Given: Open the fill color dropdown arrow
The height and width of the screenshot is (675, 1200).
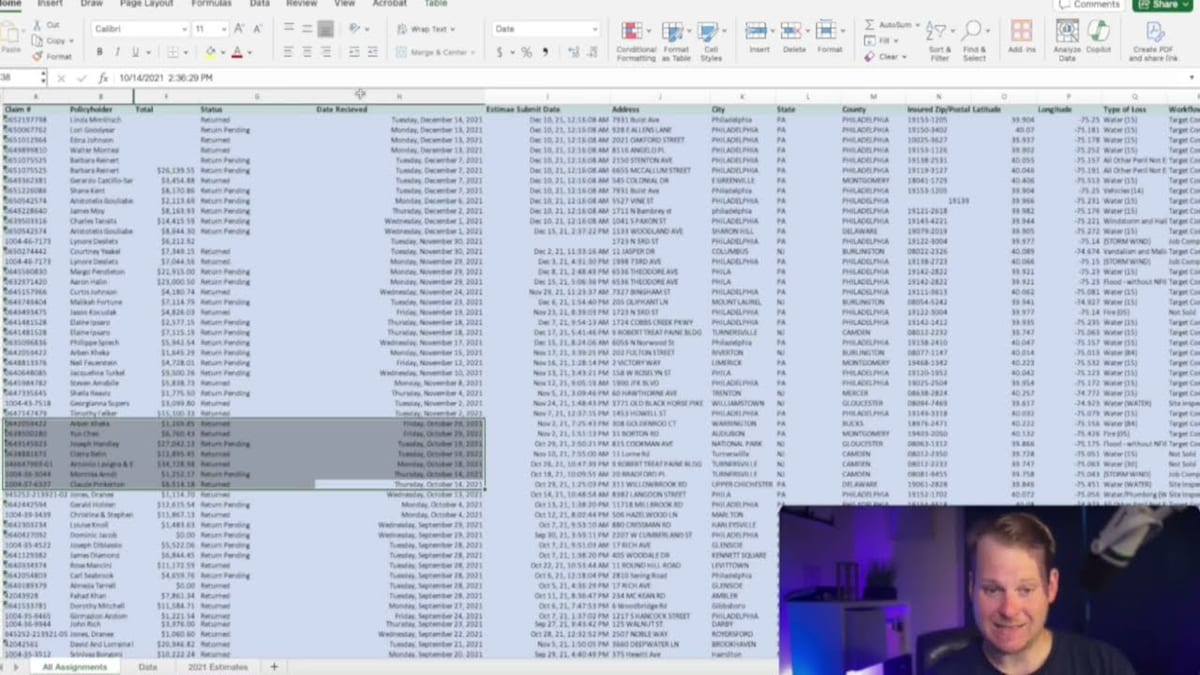Looking at the screenshot, I should click(222, 53).
